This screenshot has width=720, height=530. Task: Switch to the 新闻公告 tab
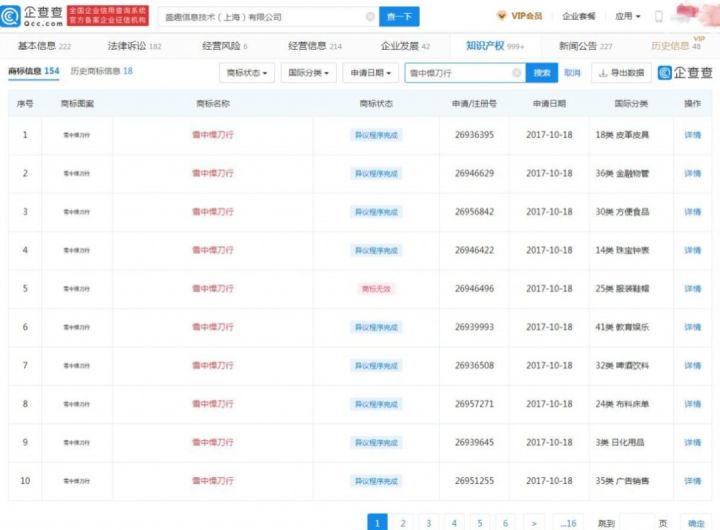[585, 46]
